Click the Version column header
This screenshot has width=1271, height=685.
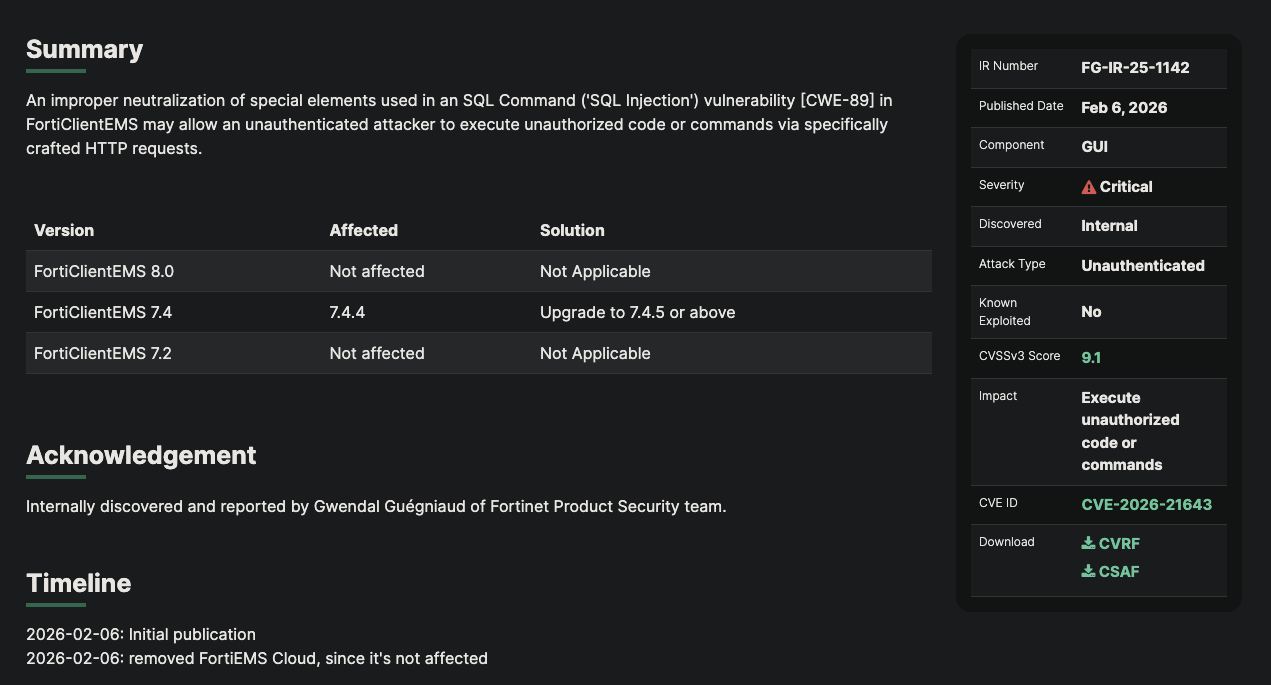(x=64, y=230)
